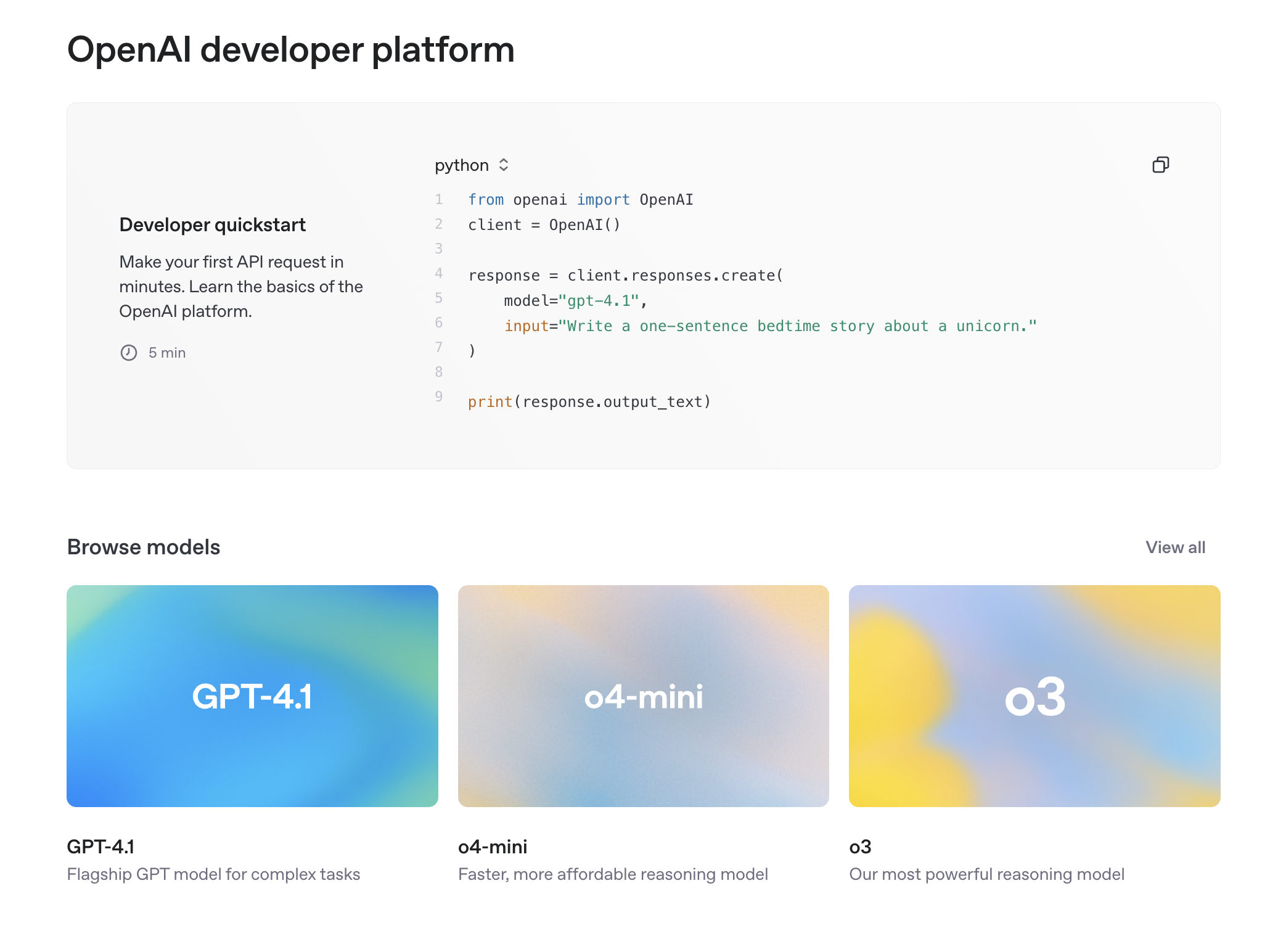Click the print(response.output_text) line

pyautogui.click(x=589, y=402)
